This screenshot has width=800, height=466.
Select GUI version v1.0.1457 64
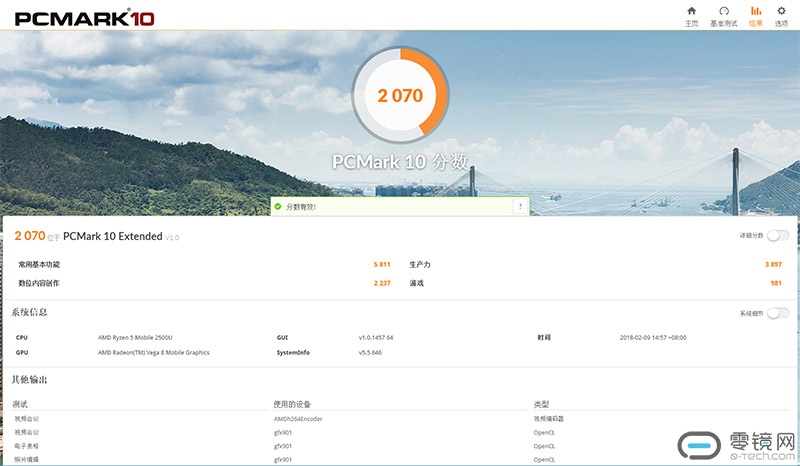376,337
